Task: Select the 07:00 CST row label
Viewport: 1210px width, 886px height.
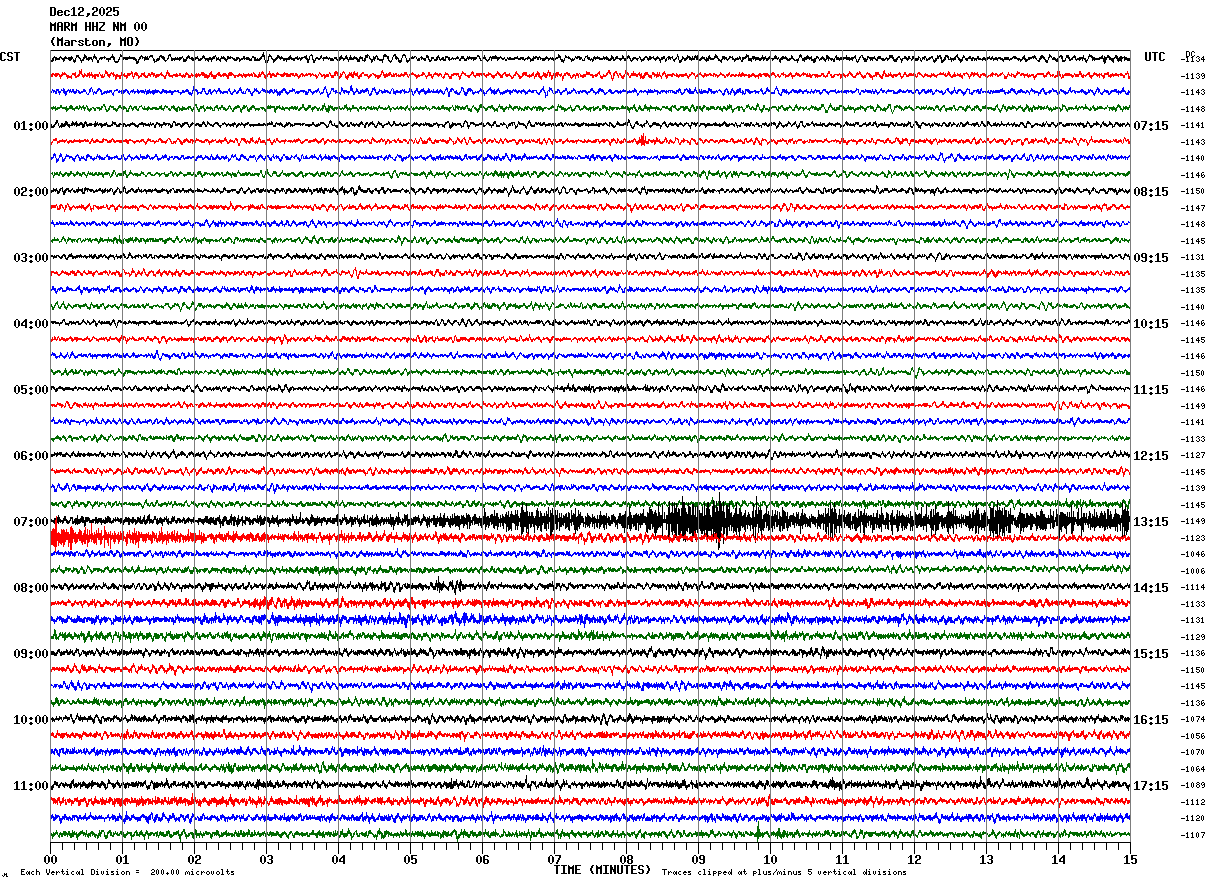Action: pos(31,522)
